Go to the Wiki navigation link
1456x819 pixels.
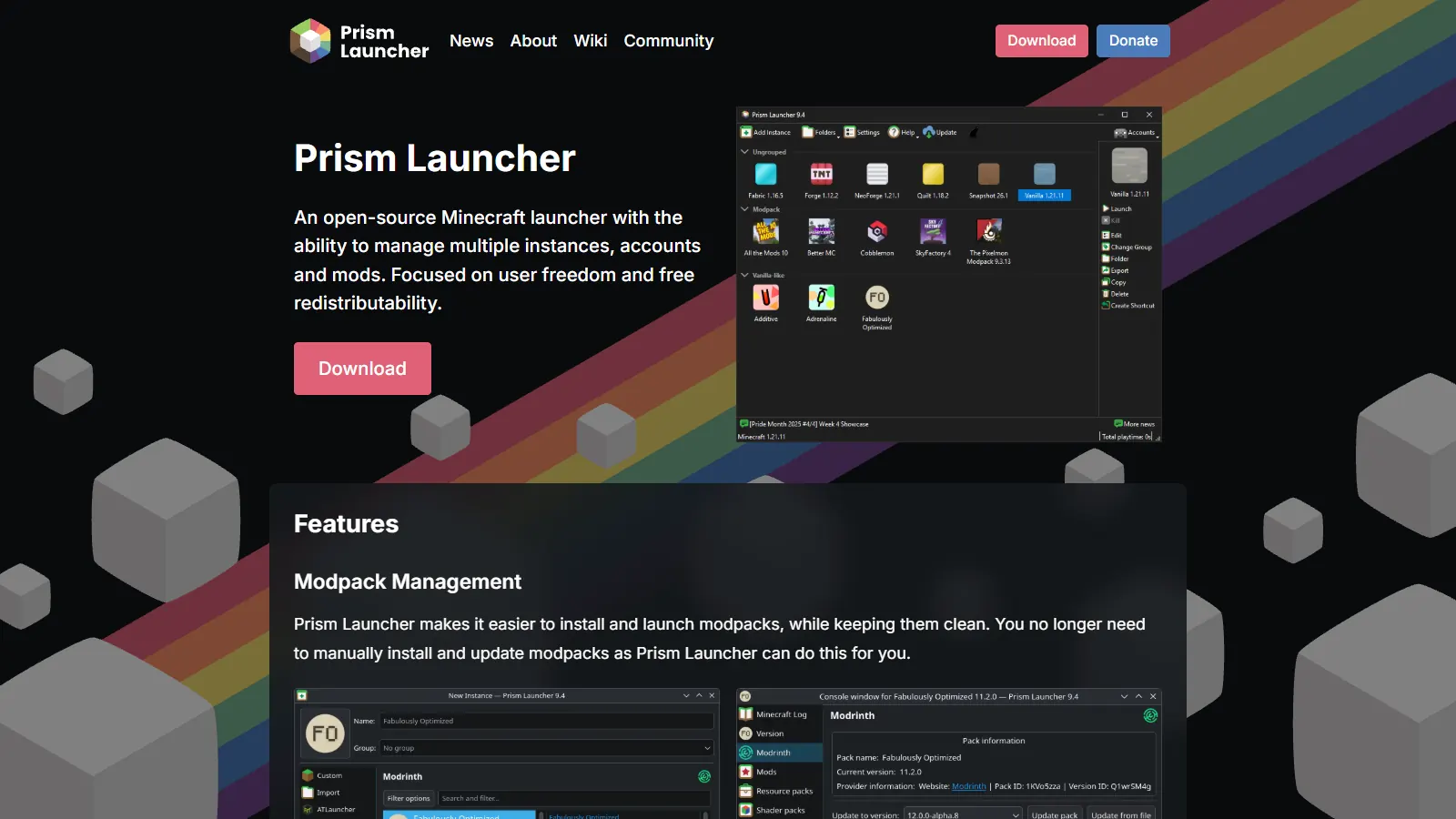coord(591,41)
